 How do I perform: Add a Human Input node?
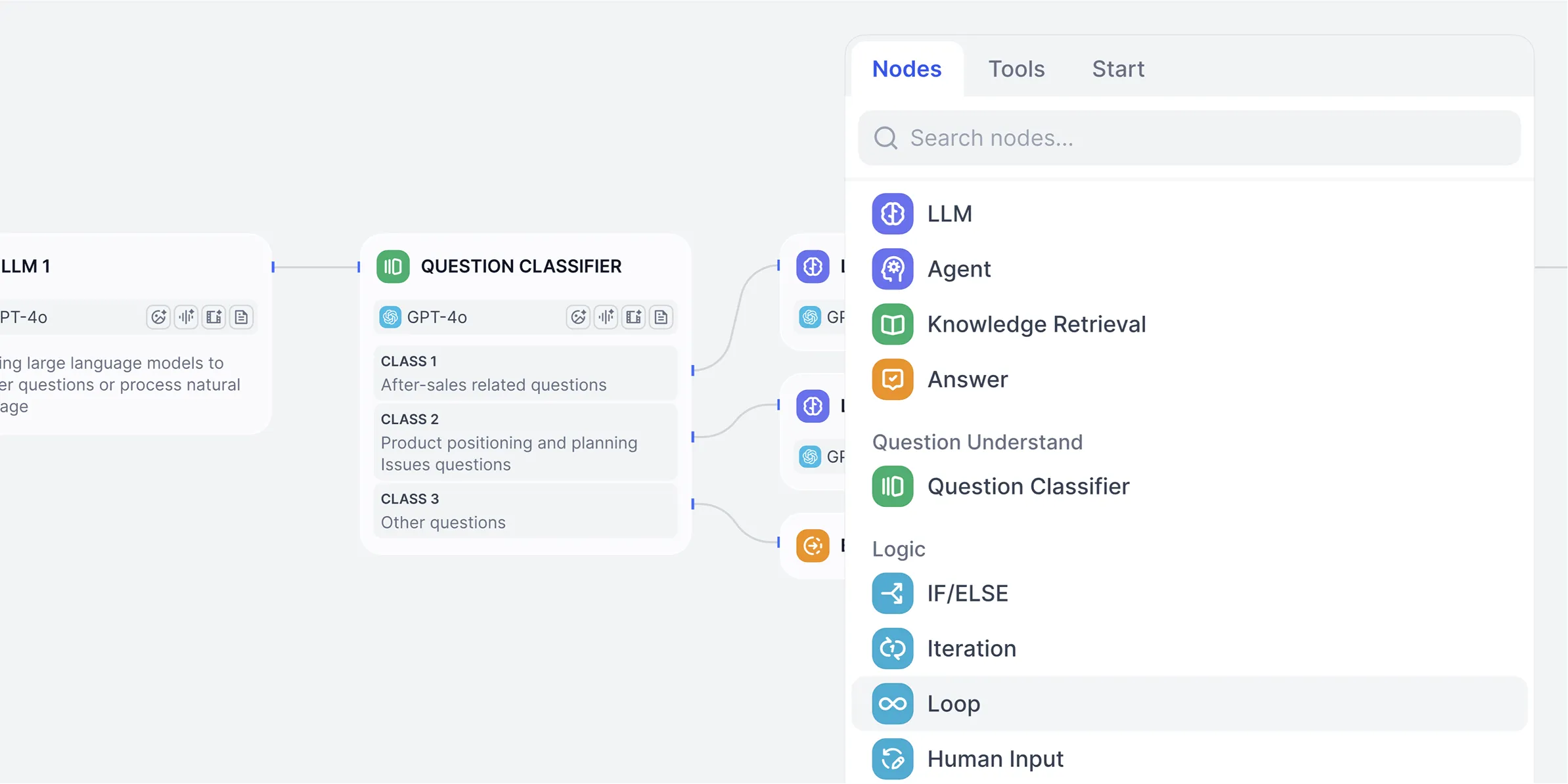click(1189, 758)
